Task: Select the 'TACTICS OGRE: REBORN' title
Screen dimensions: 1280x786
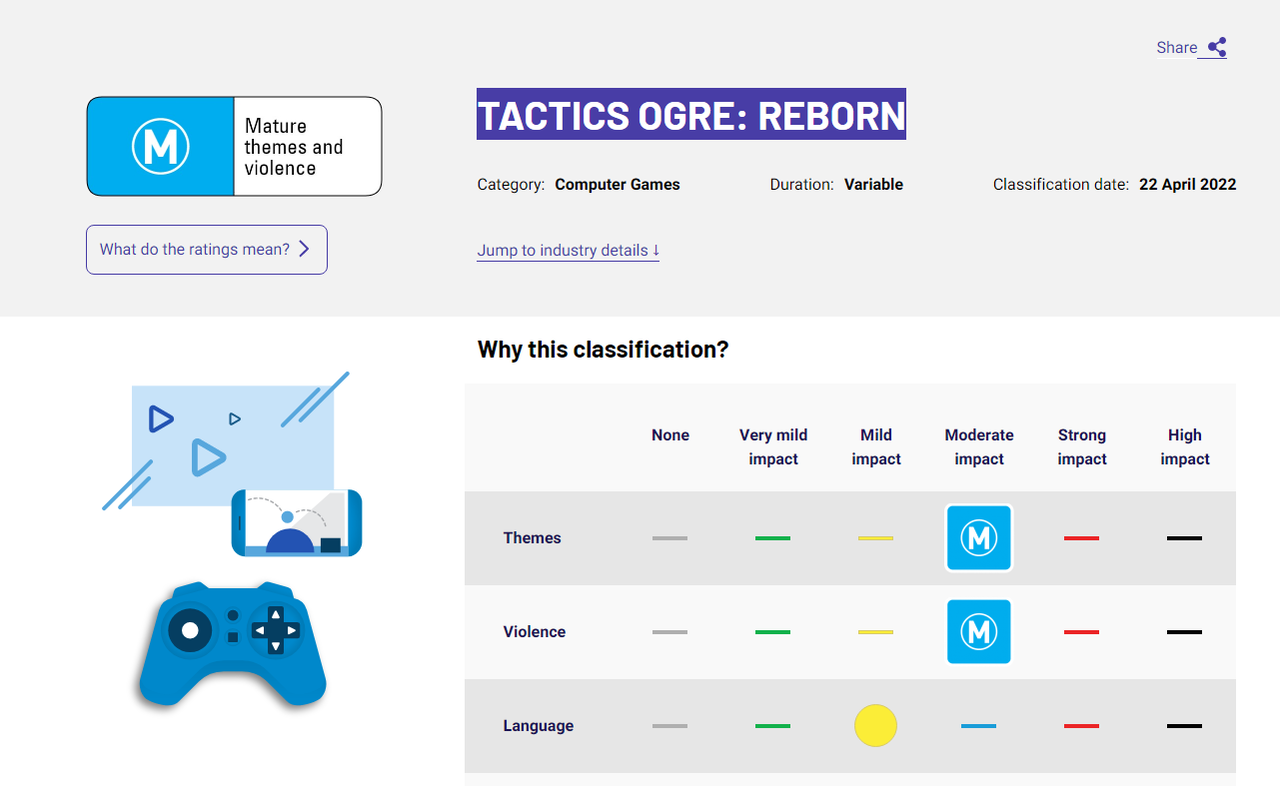Action: point(691,115)
